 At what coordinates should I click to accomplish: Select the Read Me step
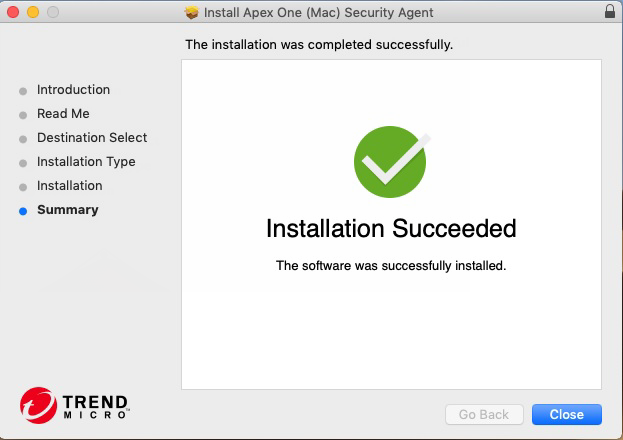(63, 114)
